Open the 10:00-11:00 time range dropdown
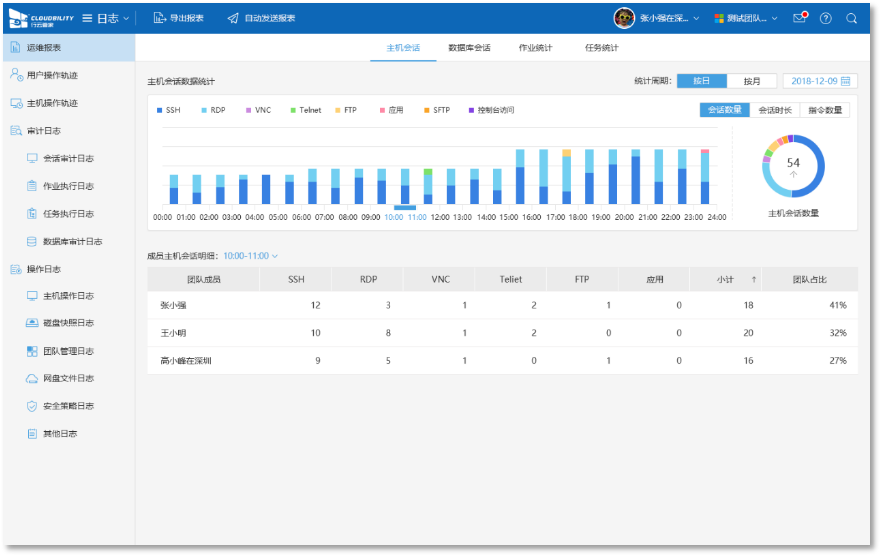 point(250,256)
